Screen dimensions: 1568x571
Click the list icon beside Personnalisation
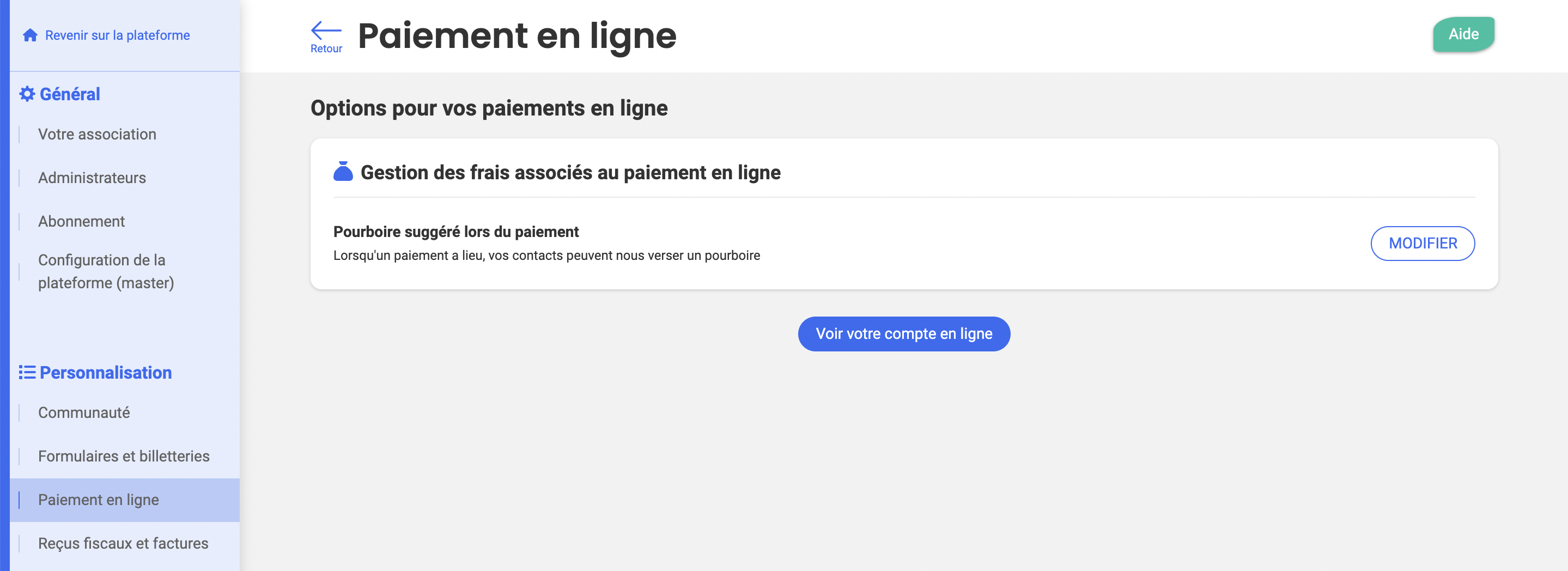pos(27,372)
